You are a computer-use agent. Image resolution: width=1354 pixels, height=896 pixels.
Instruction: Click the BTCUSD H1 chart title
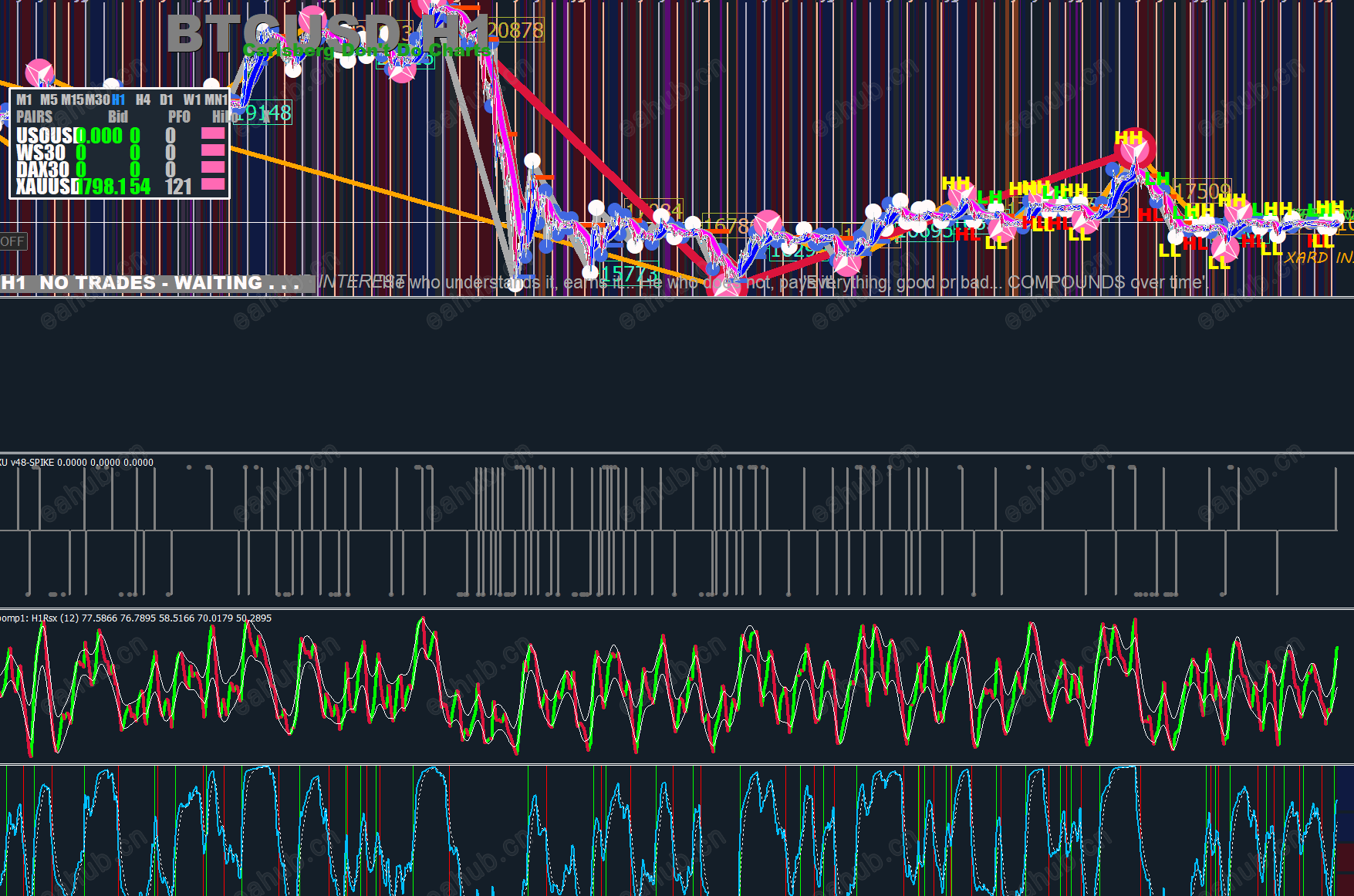[x=329, y=34]
